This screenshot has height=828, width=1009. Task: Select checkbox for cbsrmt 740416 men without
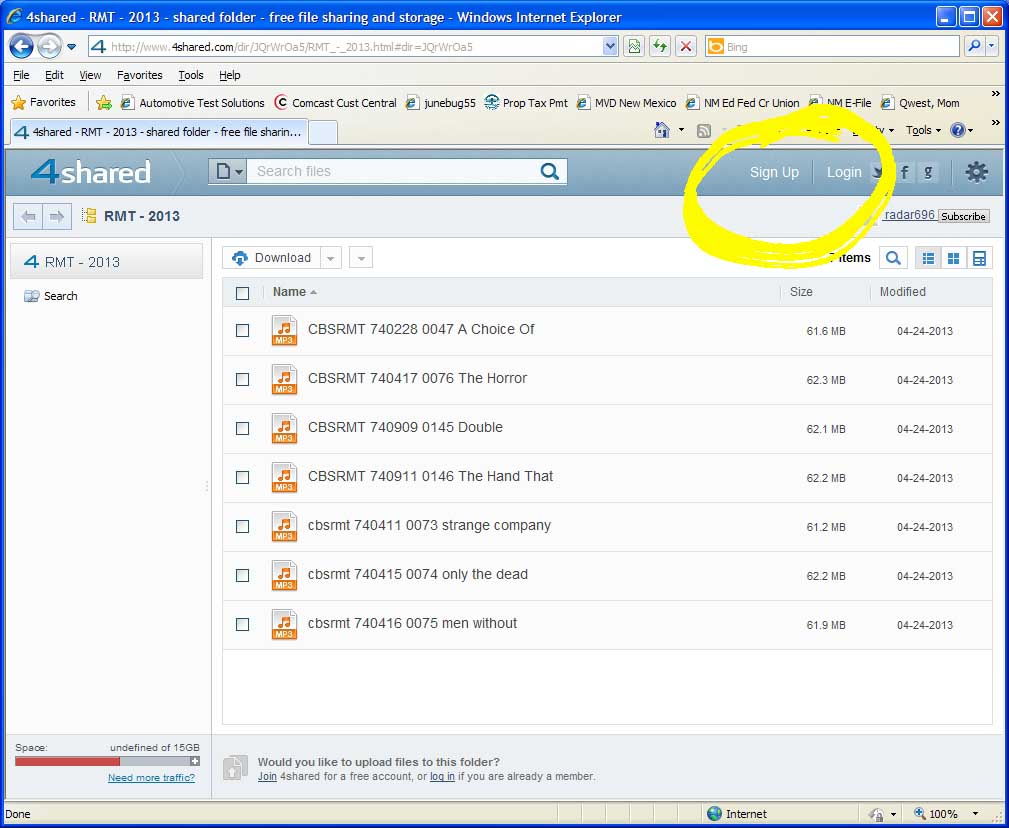click(x=242, y=624)
